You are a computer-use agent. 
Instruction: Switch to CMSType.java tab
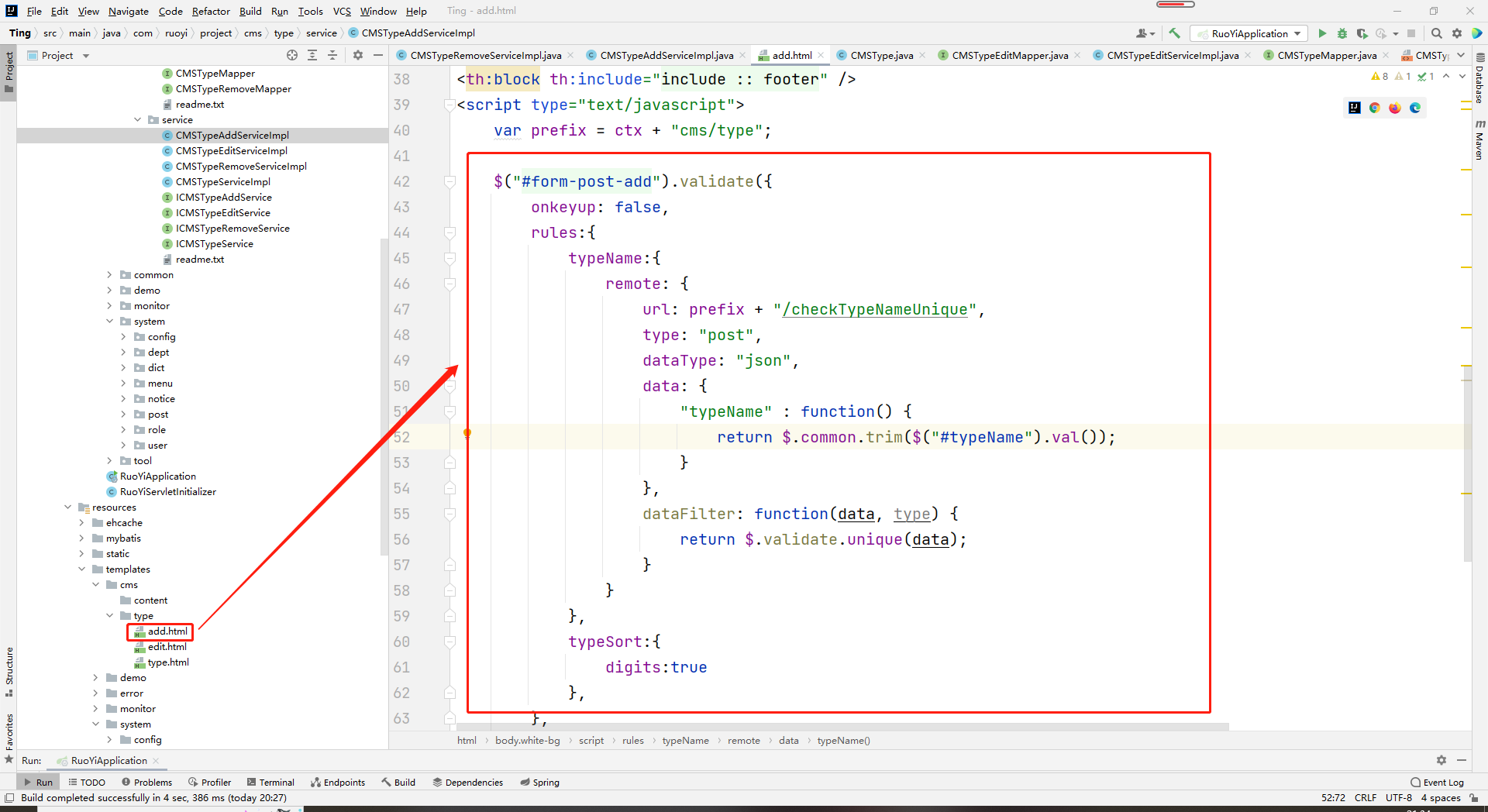[881, 55]
